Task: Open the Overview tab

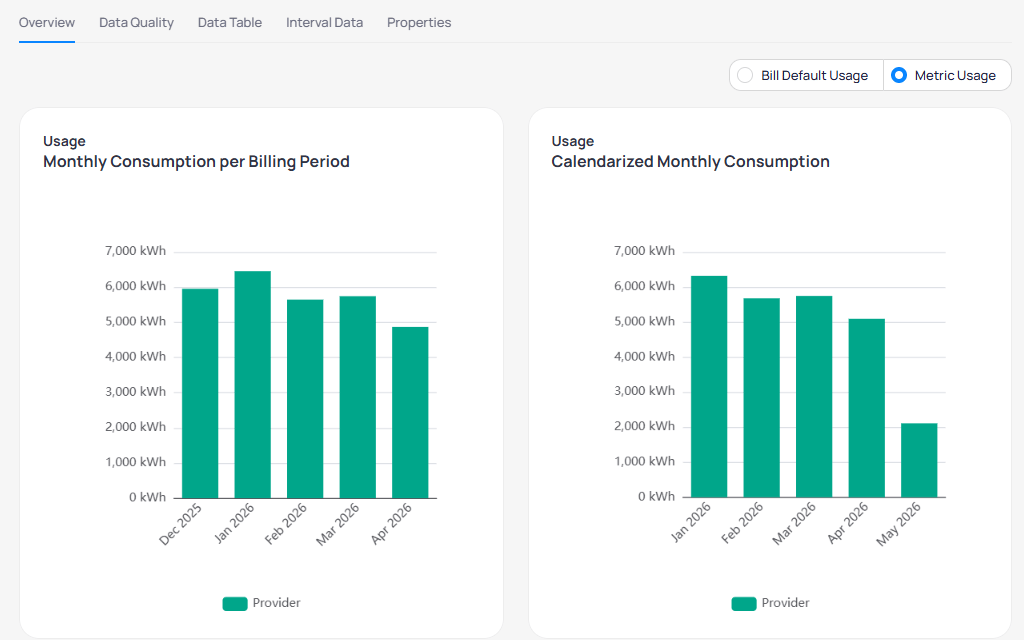Action: click(x=46, y=23)
